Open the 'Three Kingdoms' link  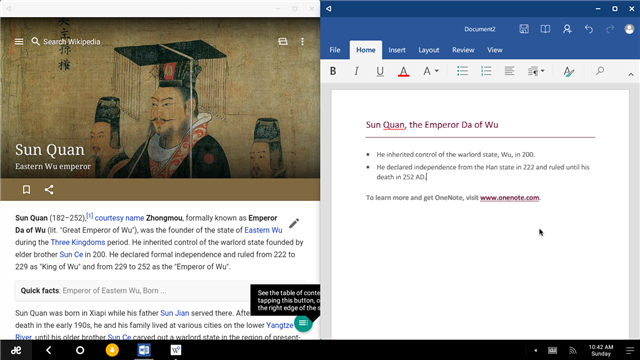coord(78,242)
